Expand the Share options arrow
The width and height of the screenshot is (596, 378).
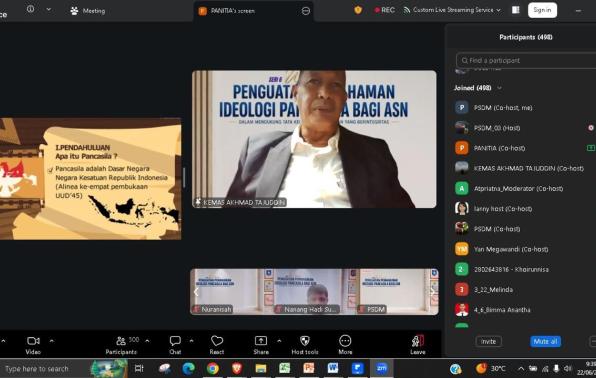click(279, 341)
